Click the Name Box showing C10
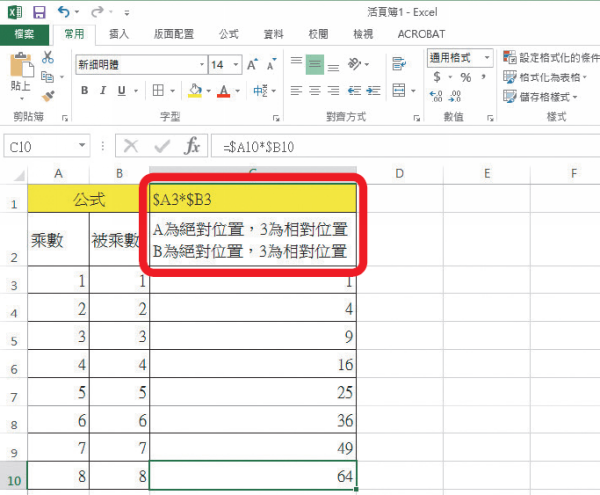This screenshot has width=600, height=495. click(x=47, y=147)
